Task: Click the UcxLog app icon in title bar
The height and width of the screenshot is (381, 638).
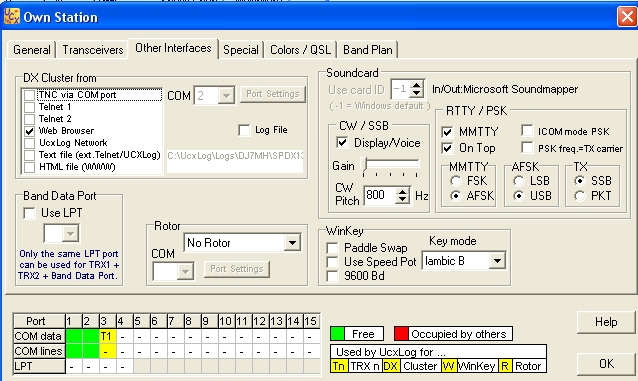Action: [11, 17]
